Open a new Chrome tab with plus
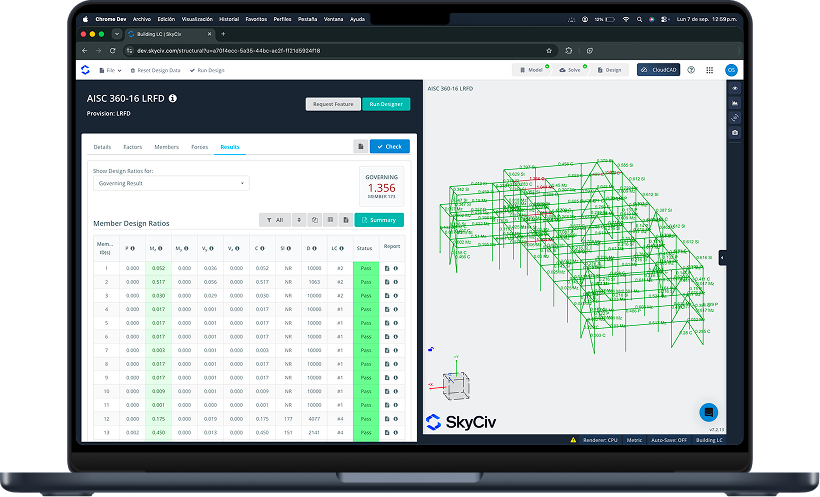This screenshot has height=497, width=820. click(x=223, y=34)
